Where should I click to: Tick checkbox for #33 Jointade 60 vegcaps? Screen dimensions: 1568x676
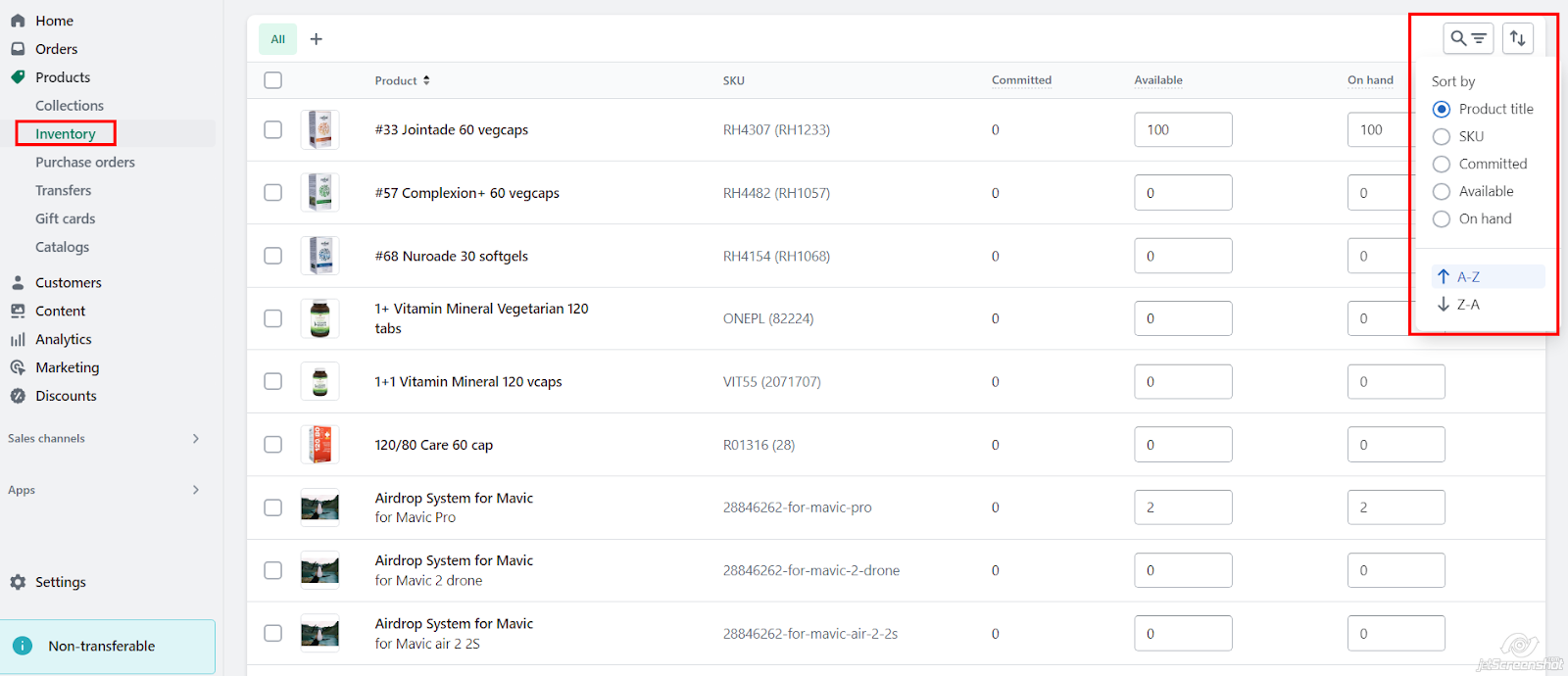[x=273, y=129]
